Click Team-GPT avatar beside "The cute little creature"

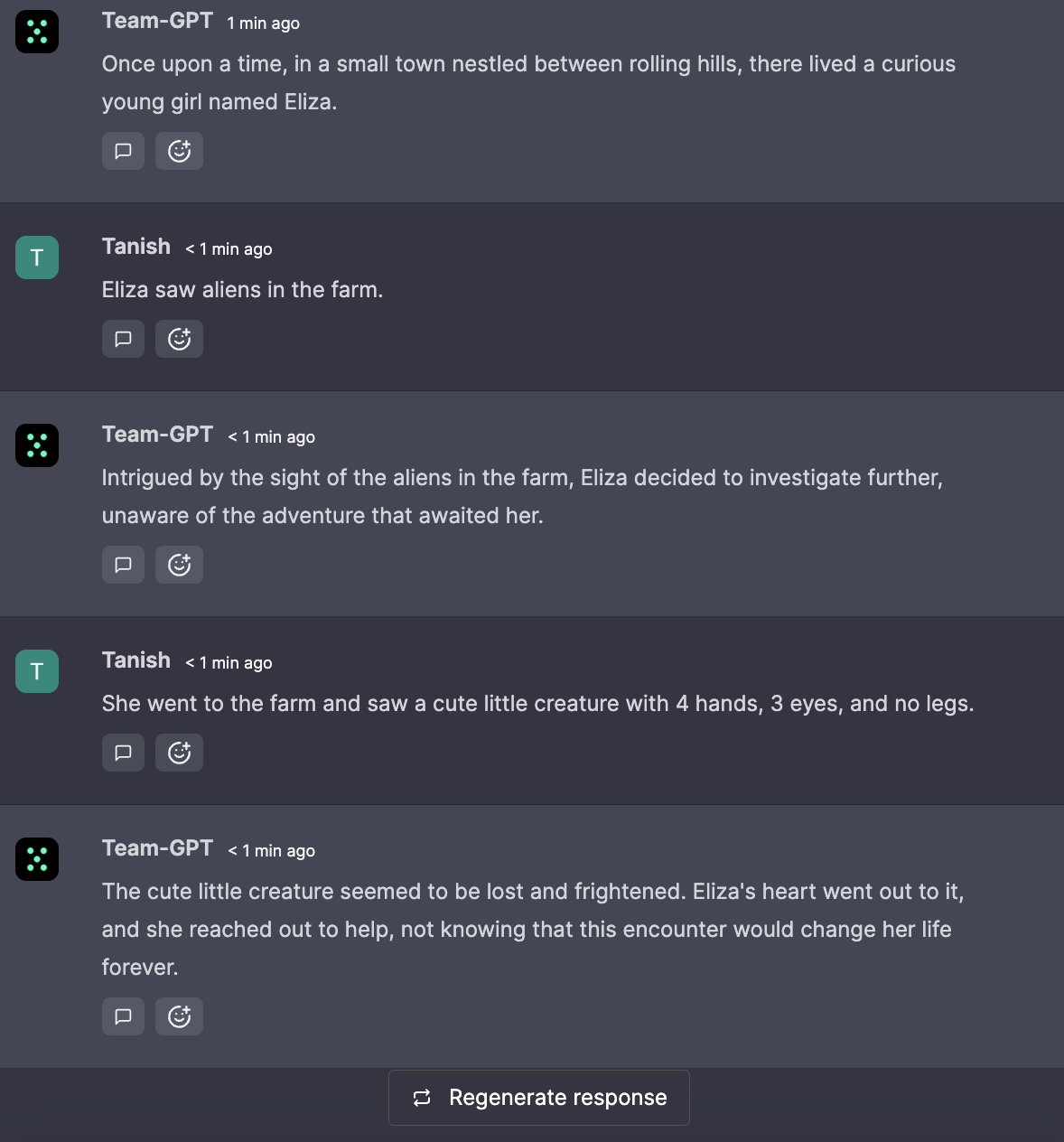[37, 859]
